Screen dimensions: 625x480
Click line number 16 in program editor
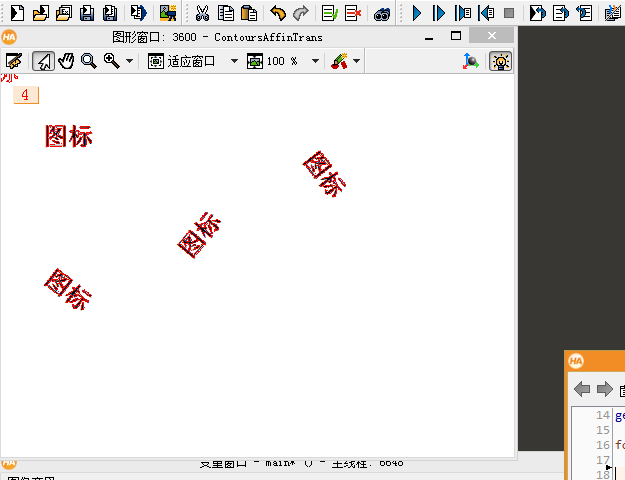click(603, 445)
